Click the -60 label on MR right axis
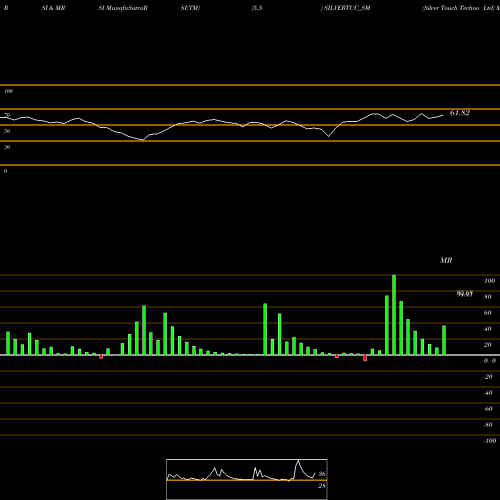The width and height of the screenshot is (500, 500). tap(488, 409)
